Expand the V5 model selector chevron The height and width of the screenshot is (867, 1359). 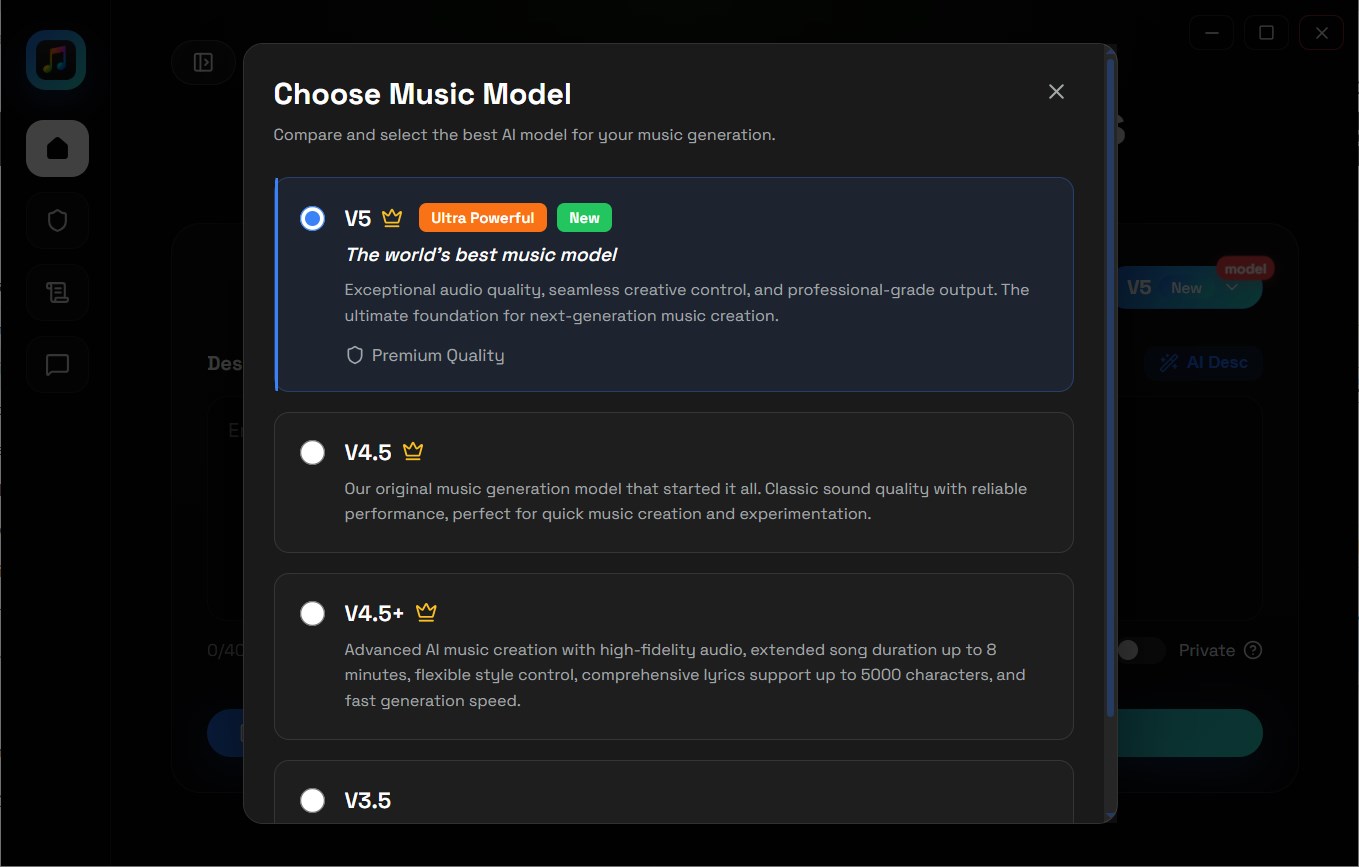1233,287
